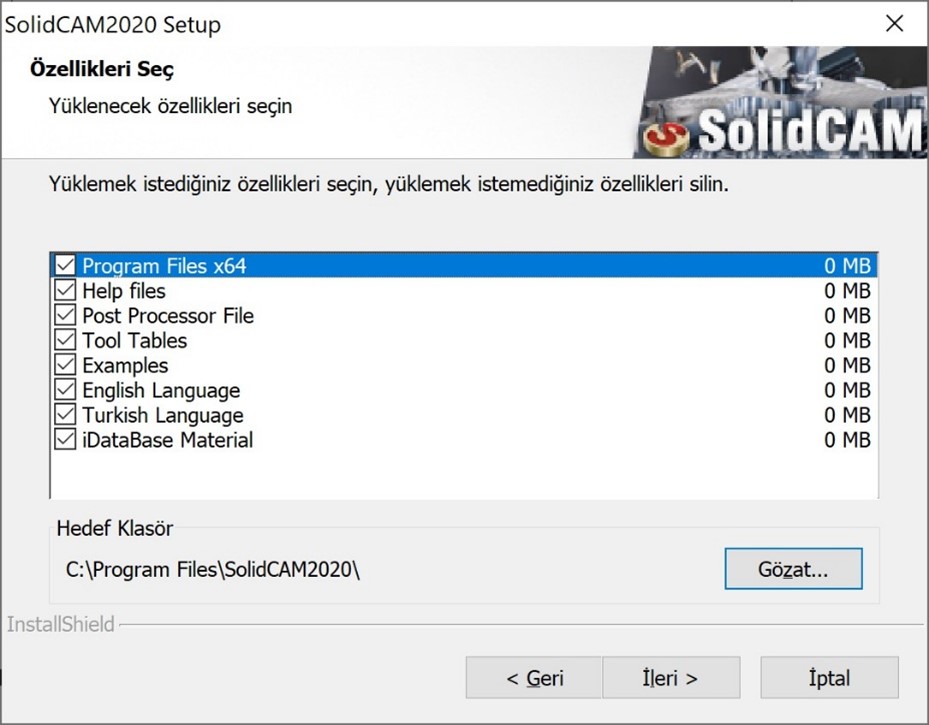929x725 pixels.
Task: Click the Gözat... browse button
Action: click(x=793, y=569)
